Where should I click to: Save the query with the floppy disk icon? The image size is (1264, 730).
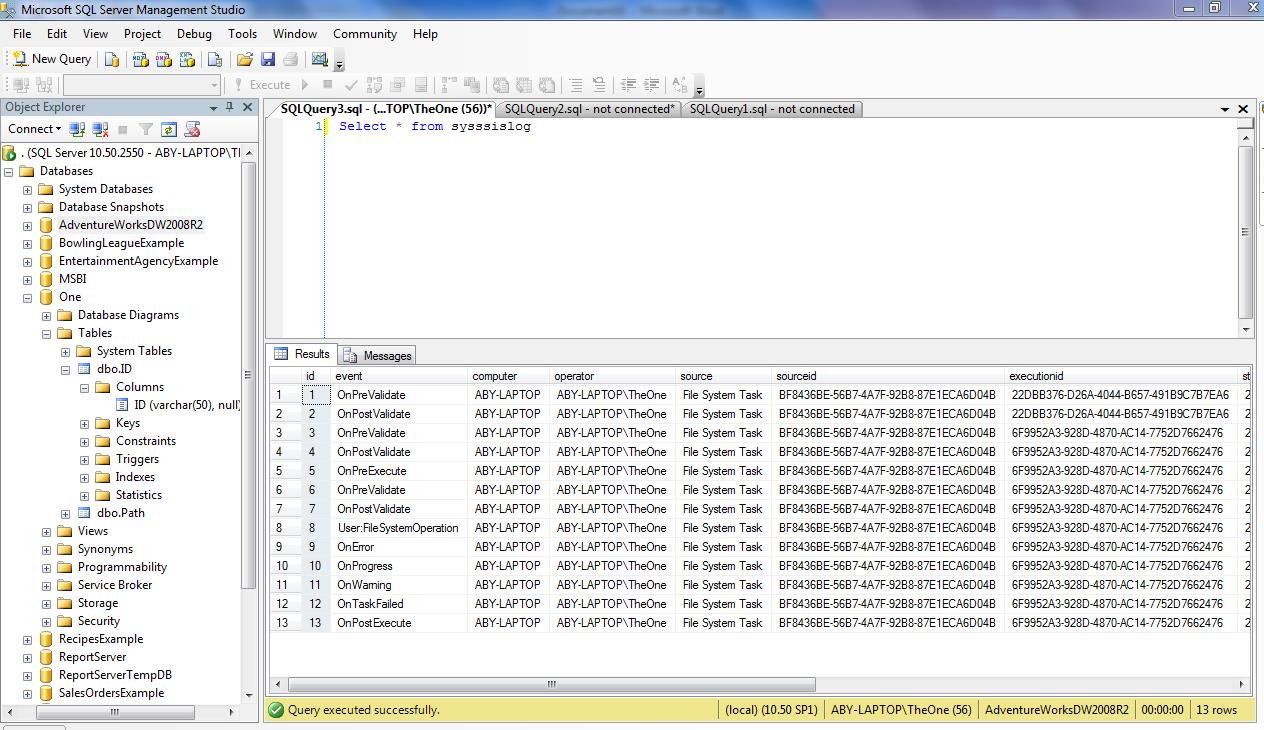click(x=267, y=59)
